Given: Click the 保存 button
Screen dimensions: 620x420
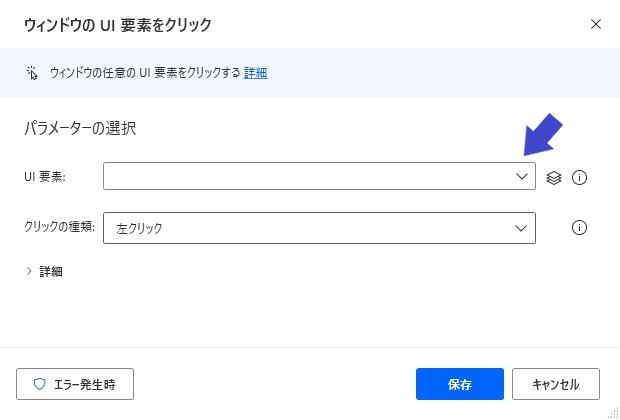Looking at the screenshot, I should (460, 384).
